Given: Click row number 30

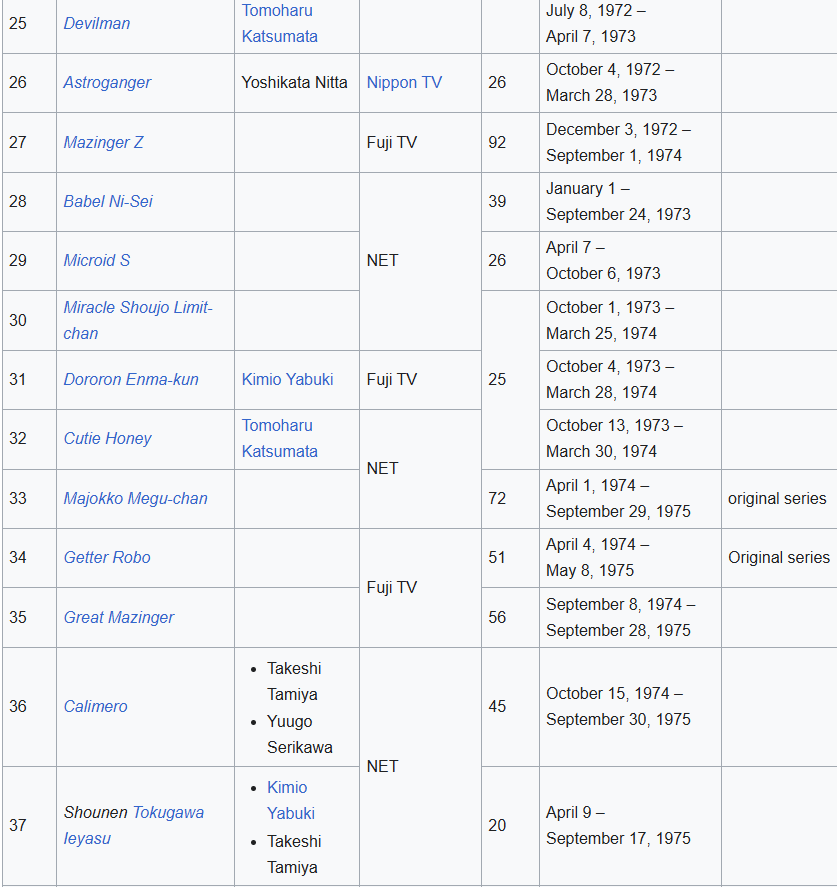Looking at the screenshot, I should coord(18,320).
